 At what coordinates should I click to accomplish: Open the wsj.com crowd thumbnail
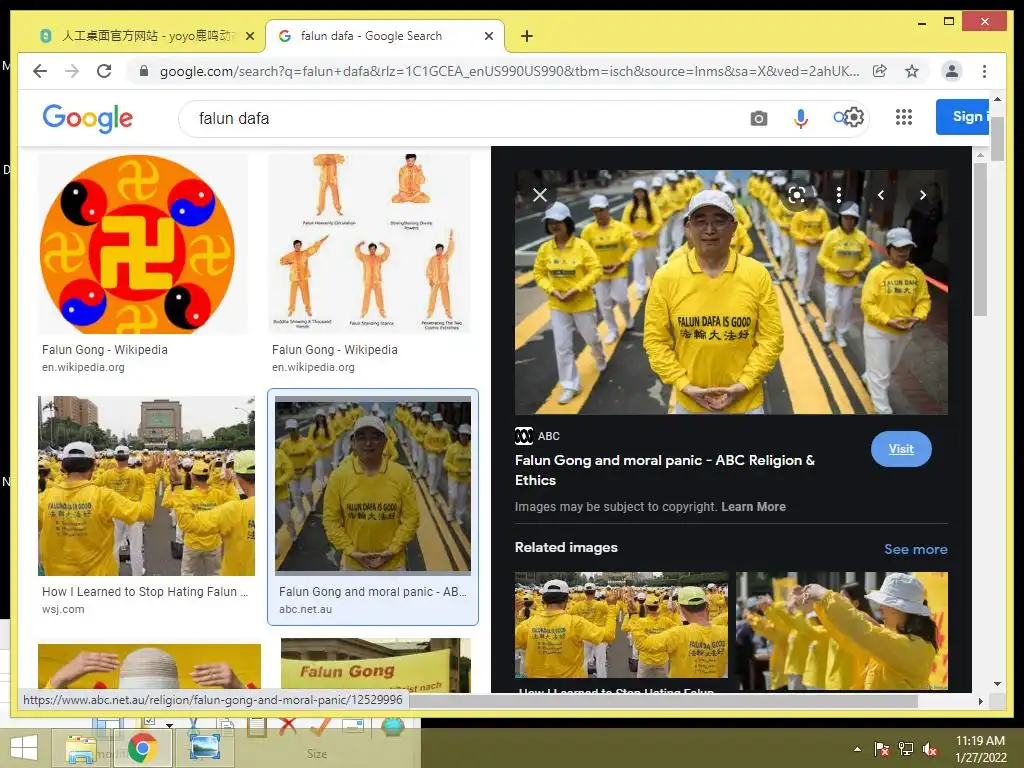(146, 486)
